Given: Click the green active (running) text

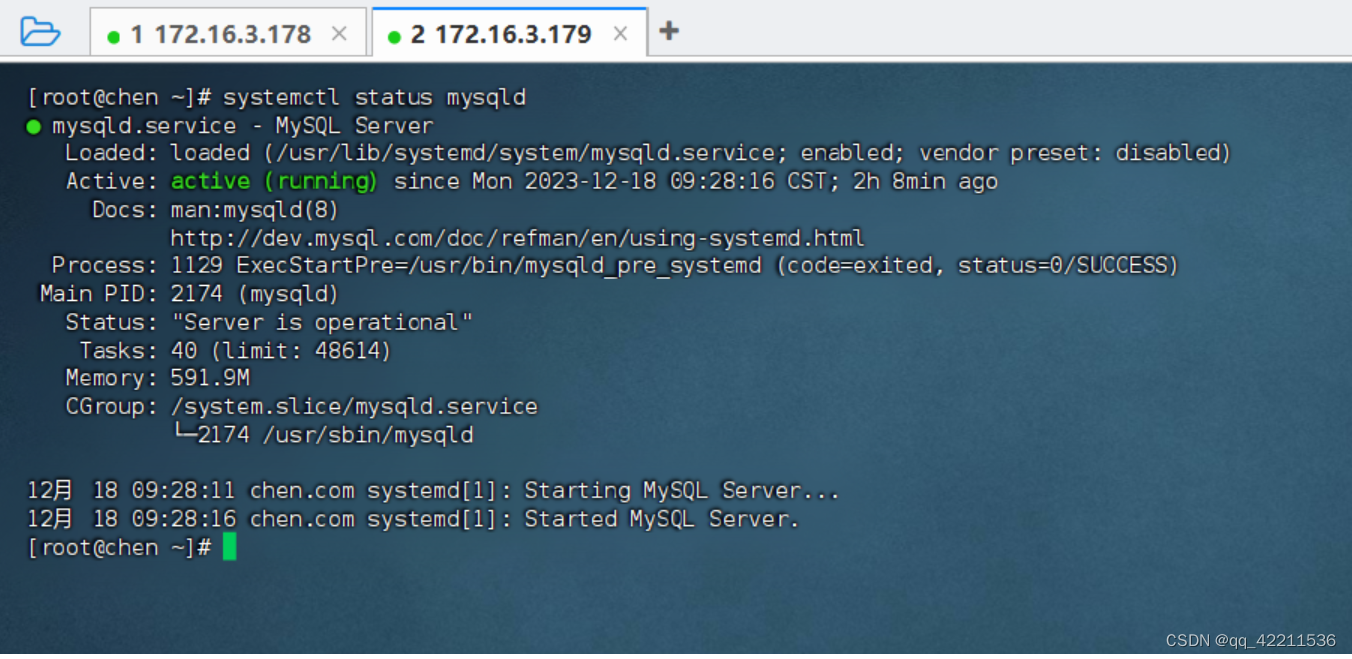Looking at the screenshot, I should coord(274,181).
